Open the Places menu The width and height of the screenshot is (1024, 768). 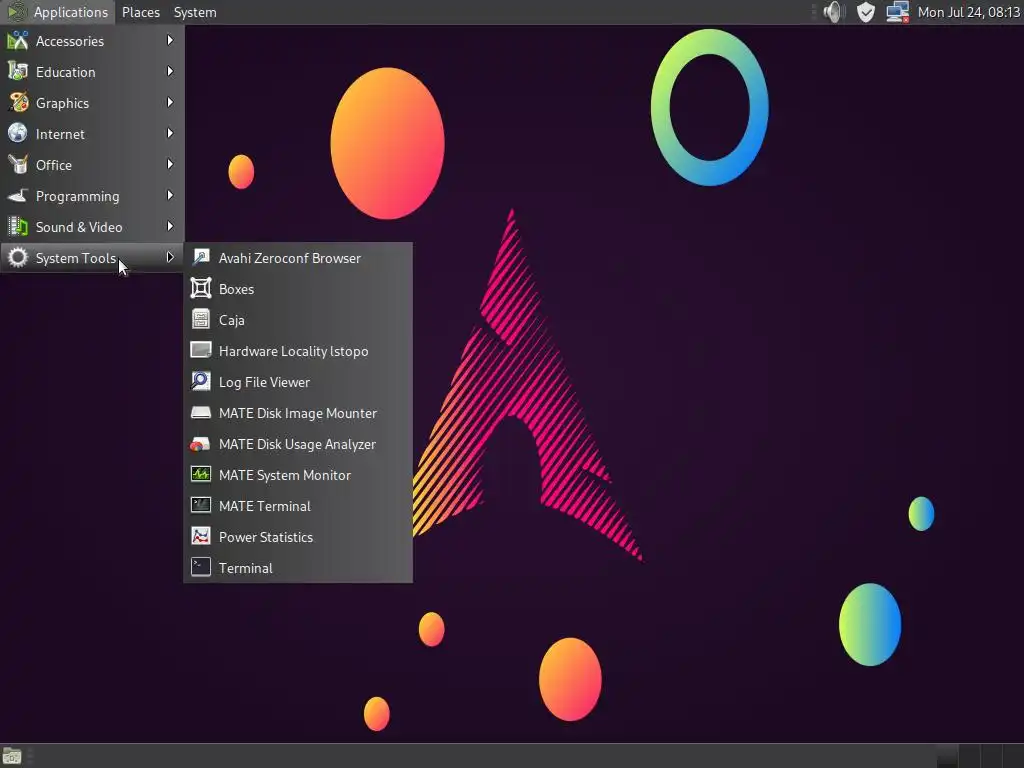click(x=140, y=12)
